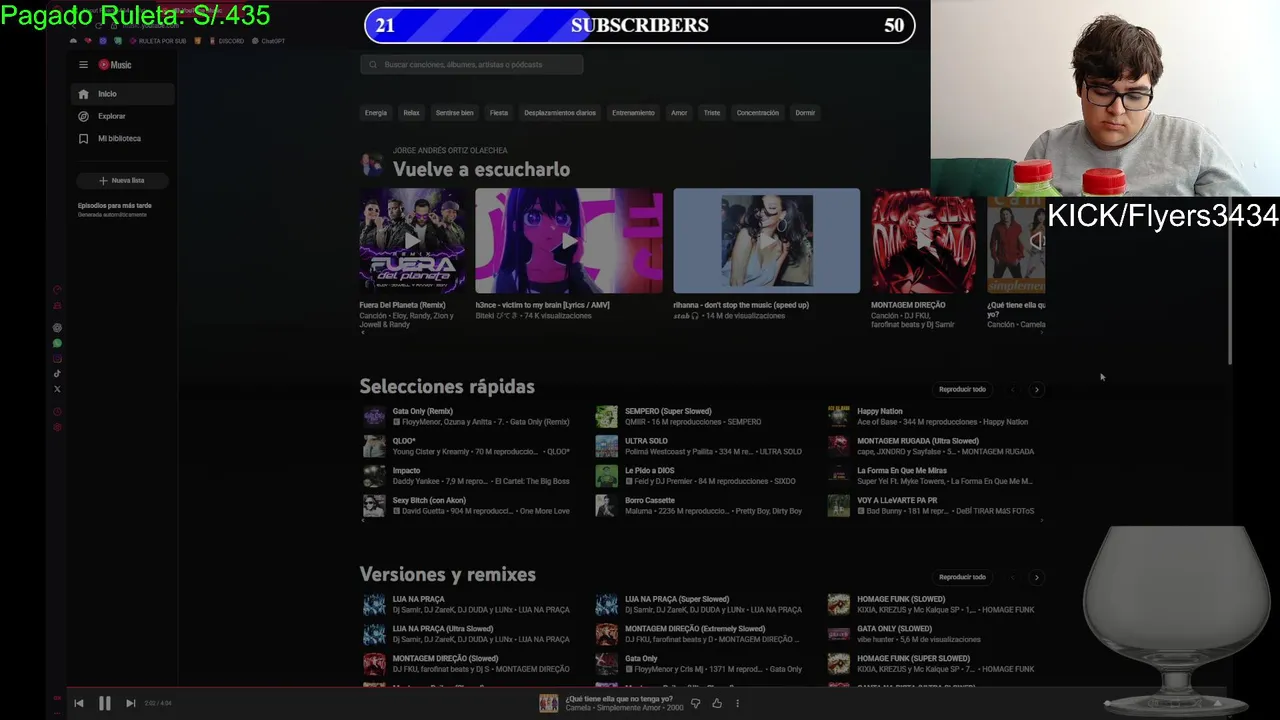Play Fuera Del Planeta (Remix) thumbnail
This screenshot has height=720, width=1280.
[x=412, y=241]
